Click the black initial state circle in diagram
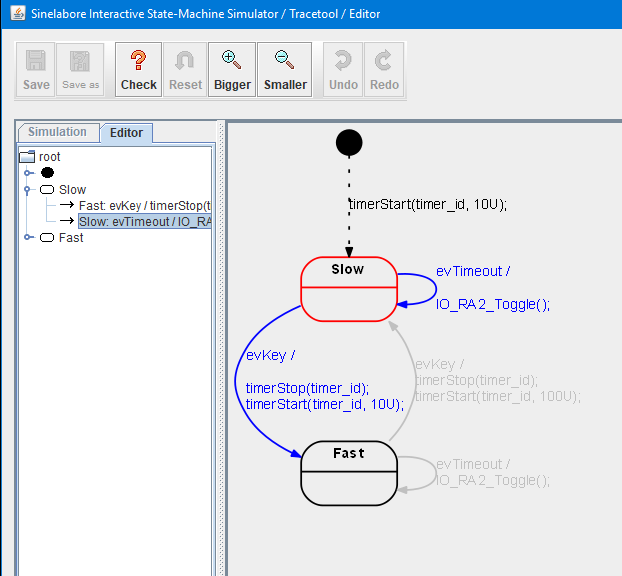This screenshot has height=576, width=622. [348, 144]
